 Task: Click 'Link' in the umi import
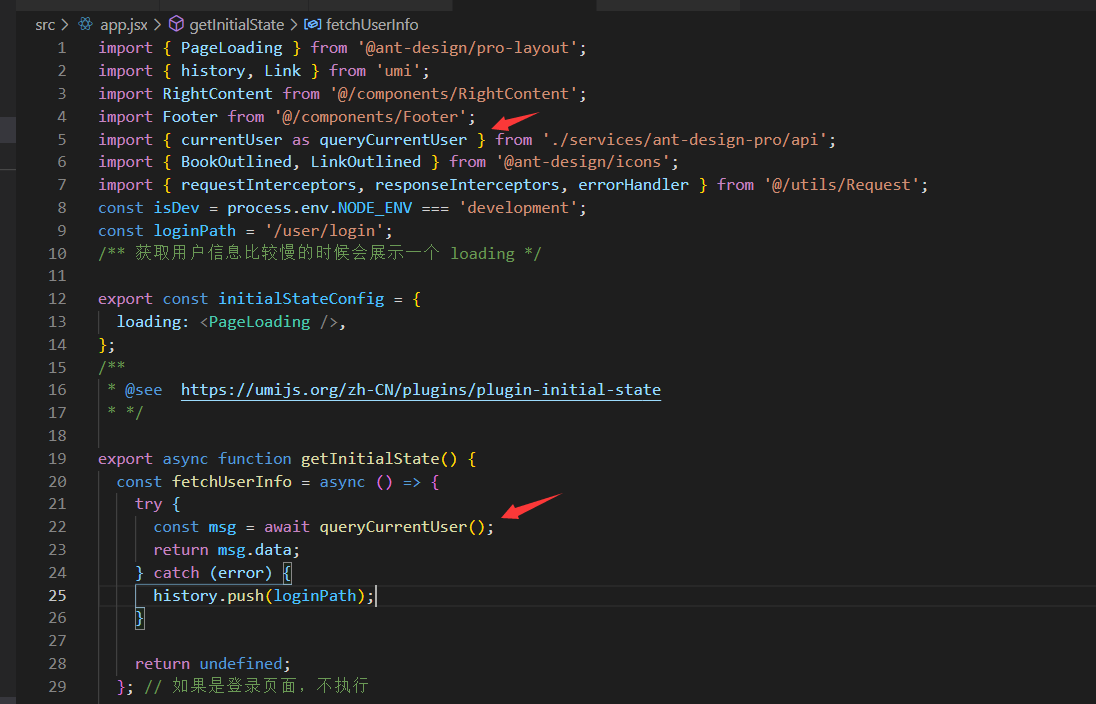tap(282, 71)
